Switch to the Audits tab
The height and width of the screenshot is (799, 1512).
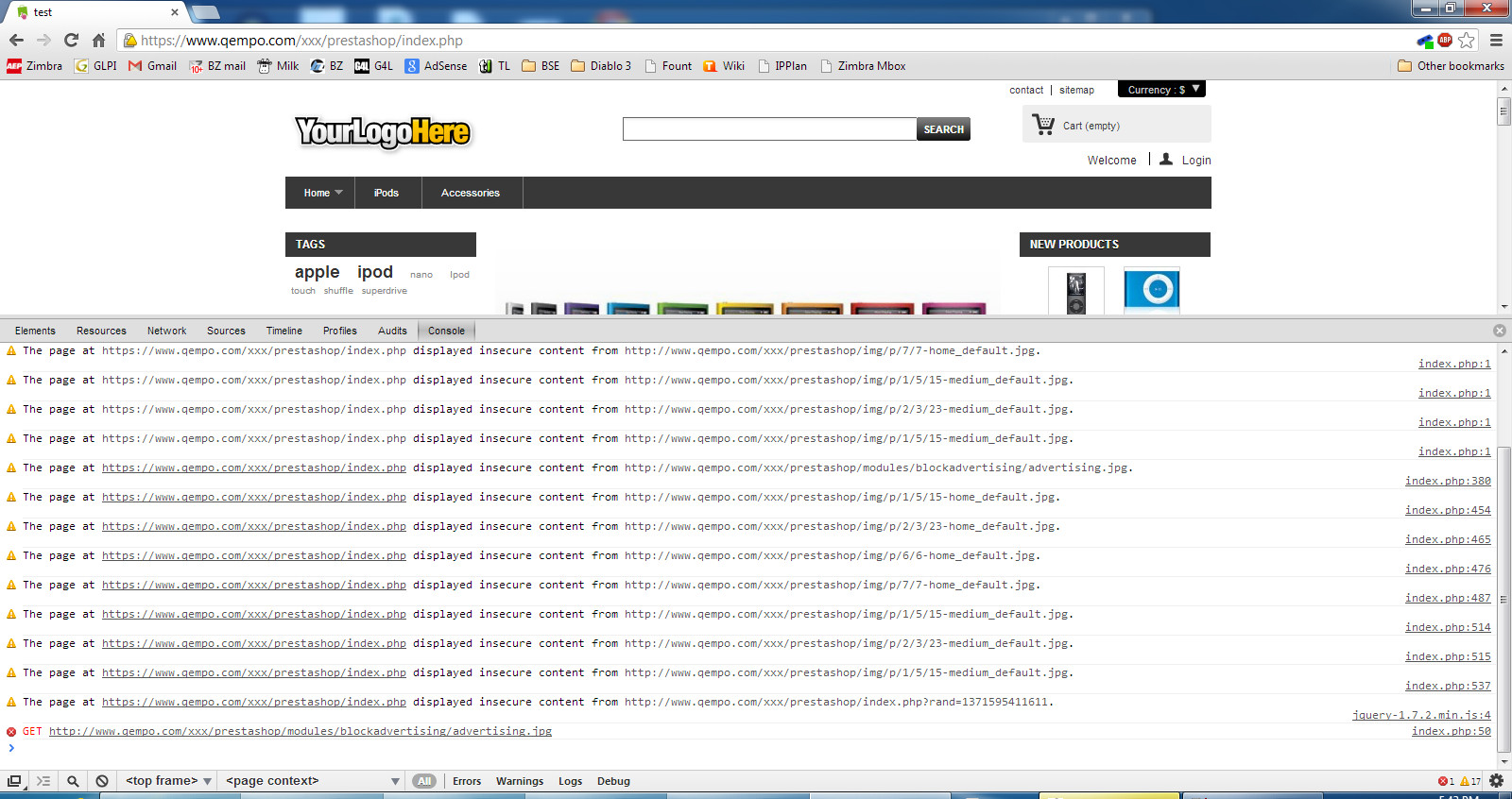pos(392,331)
